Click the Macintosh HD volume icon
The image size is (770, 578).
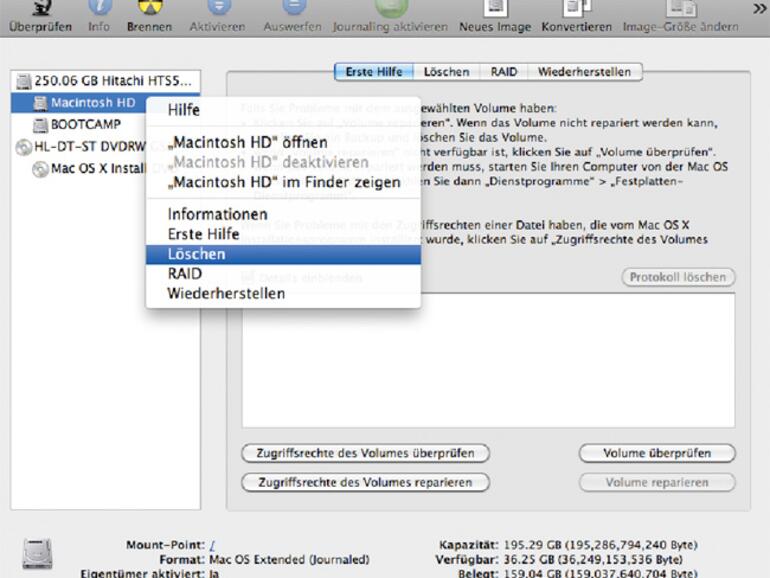click(40, 103)
